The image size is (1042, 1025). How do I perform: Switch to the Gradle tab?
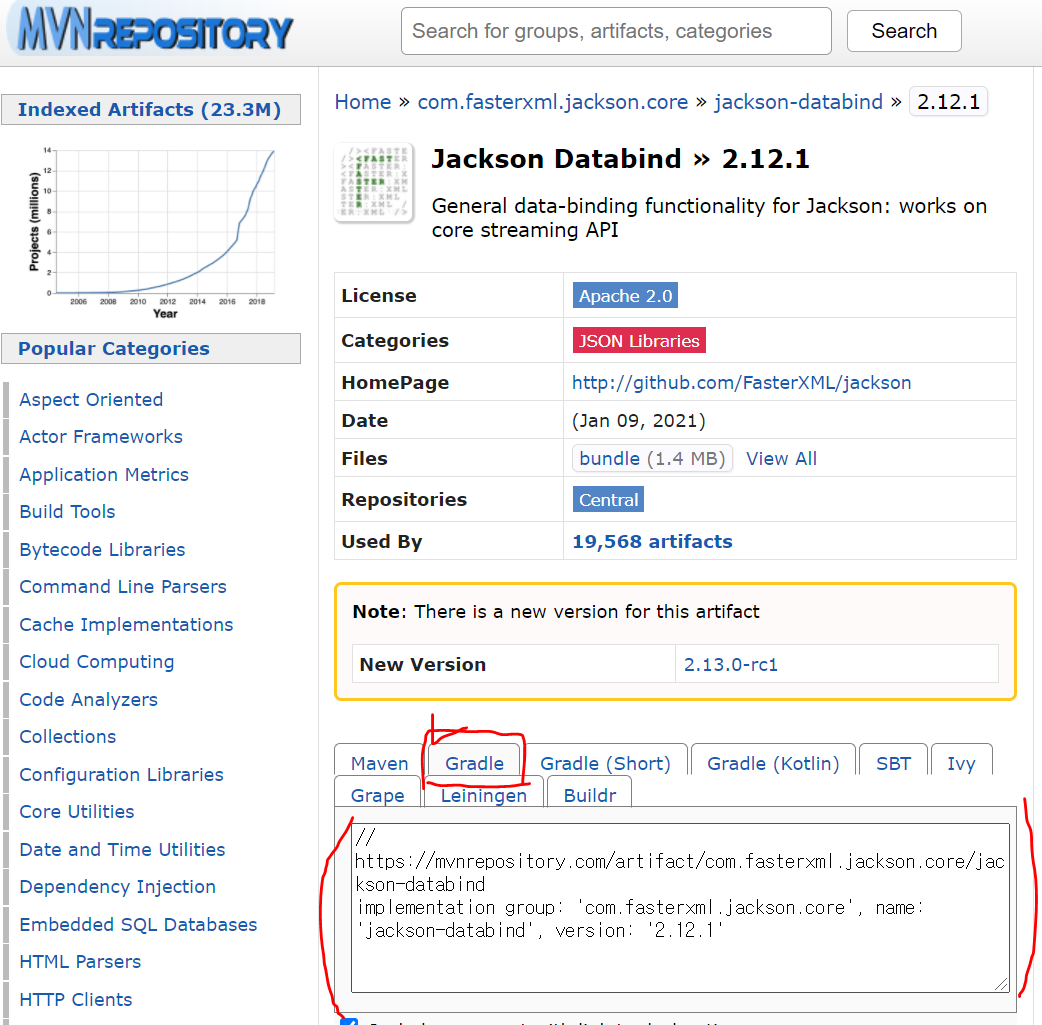tap(474, 763)
